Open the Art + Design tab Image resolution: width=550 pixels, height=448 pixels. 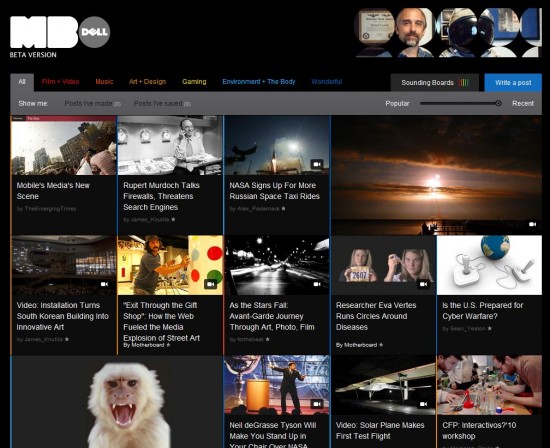pyautogui.click(x=147, y=82)
